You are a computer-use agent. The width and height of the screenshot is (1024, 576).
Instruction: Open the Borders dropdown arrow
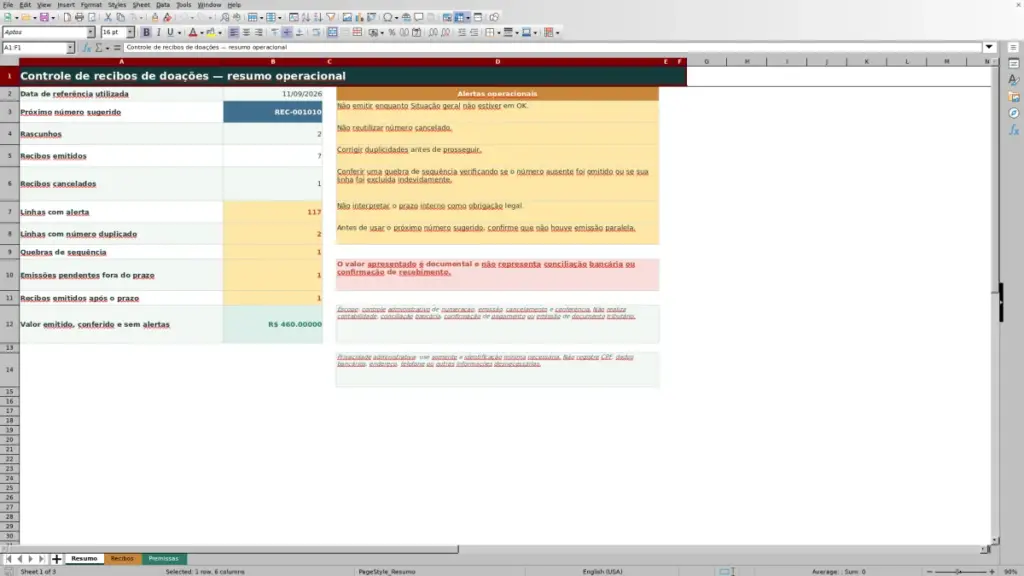[x=498, y=33]
